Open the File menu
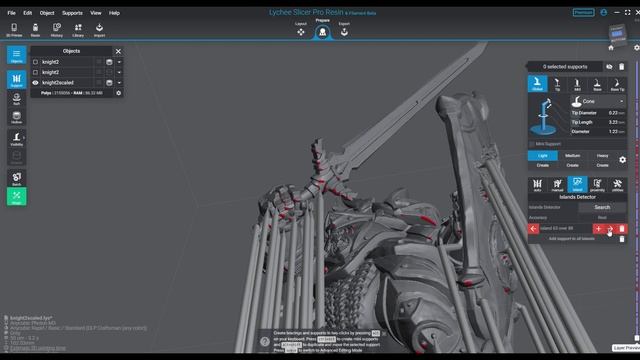This screenshot has height=360, width=640. 11,13
